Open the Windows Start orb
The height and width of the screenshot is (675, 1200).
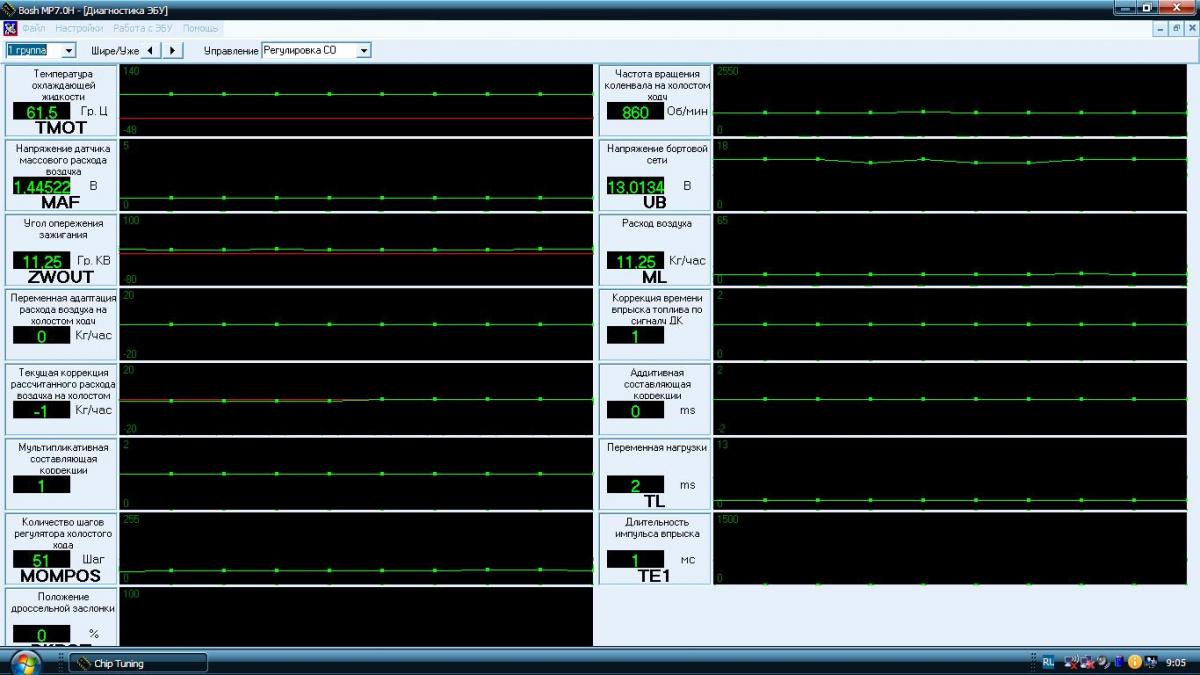coord(27,662)
